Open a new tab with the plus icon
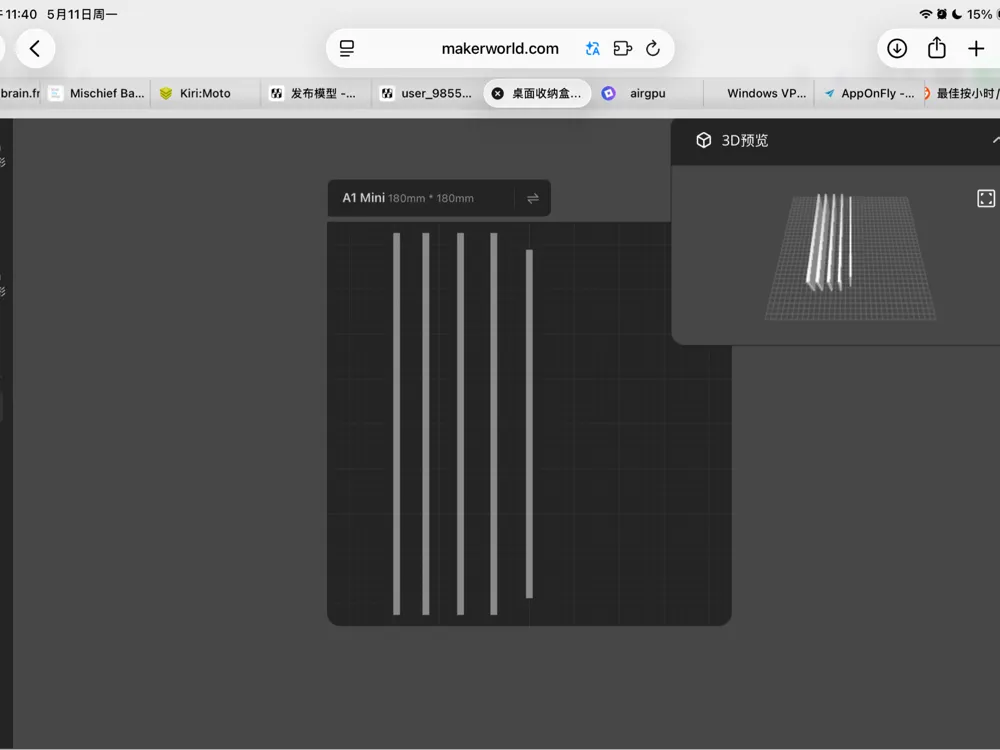The image size is (1000, 750). 976,48
